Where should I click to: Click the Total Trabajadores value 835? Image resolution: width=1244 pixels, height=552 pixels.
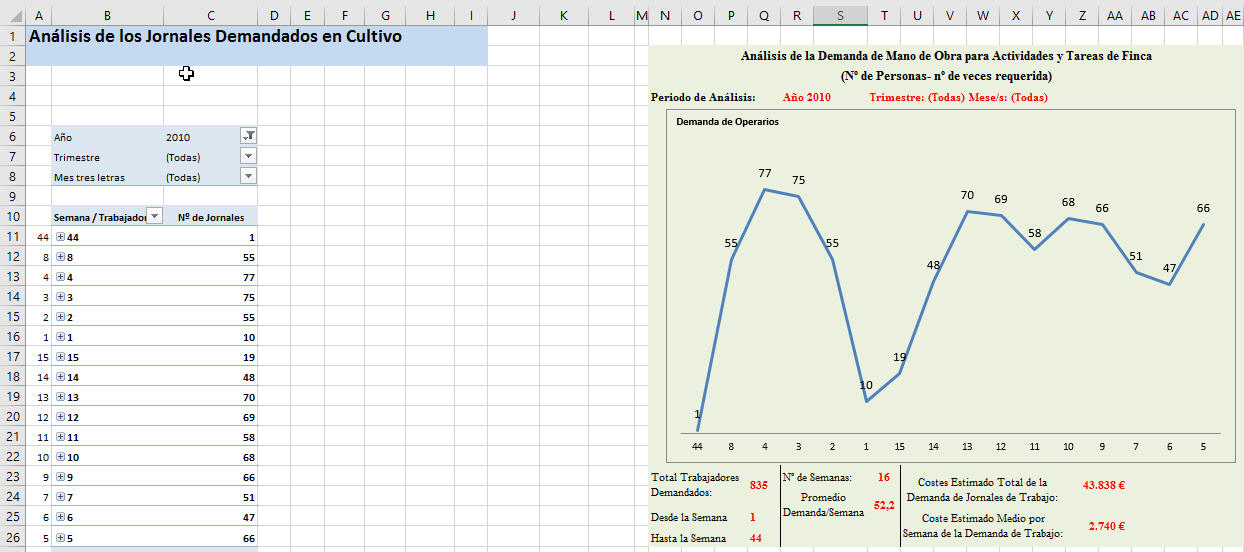point(759,485)
